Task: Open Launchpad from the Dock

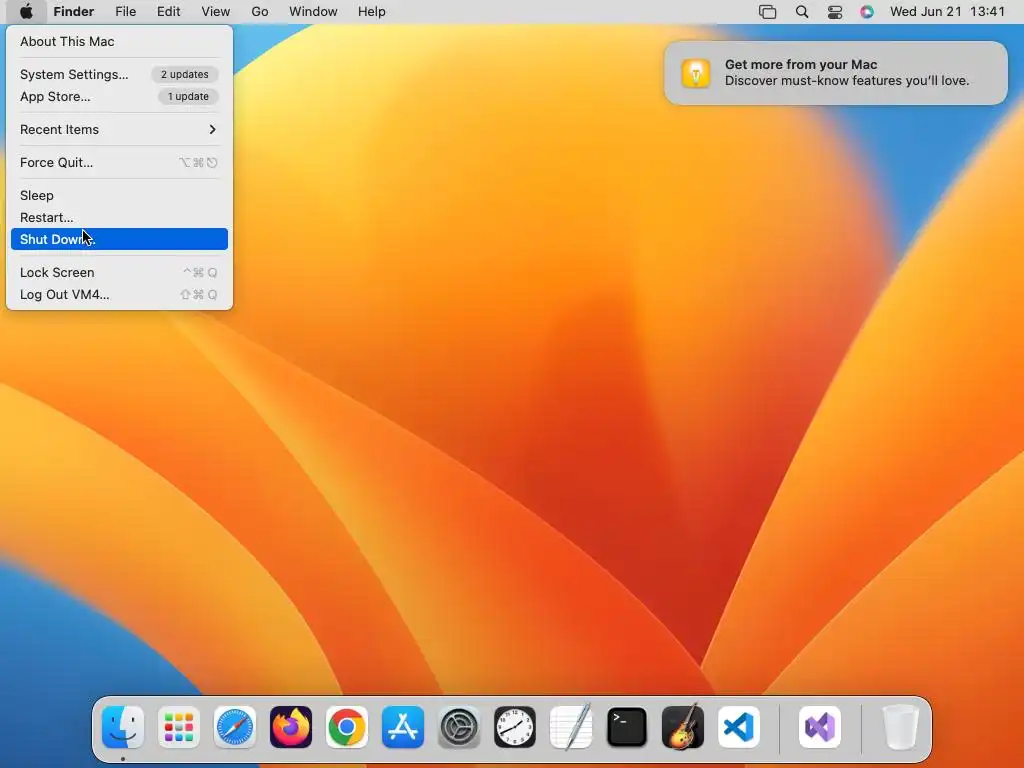Action: [x=179, y=727]
